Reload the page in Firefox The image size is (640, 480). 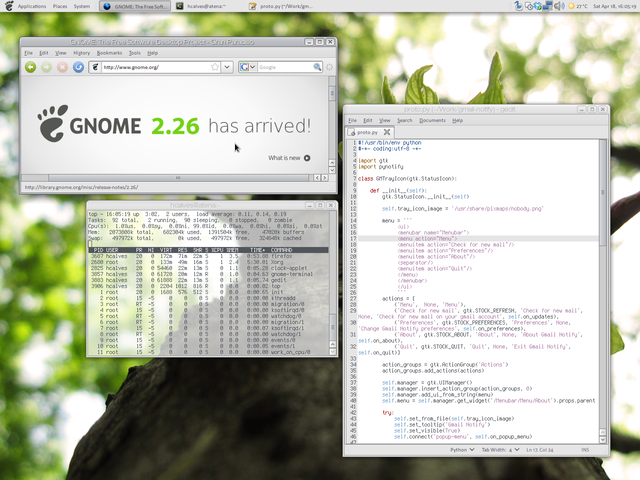(x=78, y=67)
